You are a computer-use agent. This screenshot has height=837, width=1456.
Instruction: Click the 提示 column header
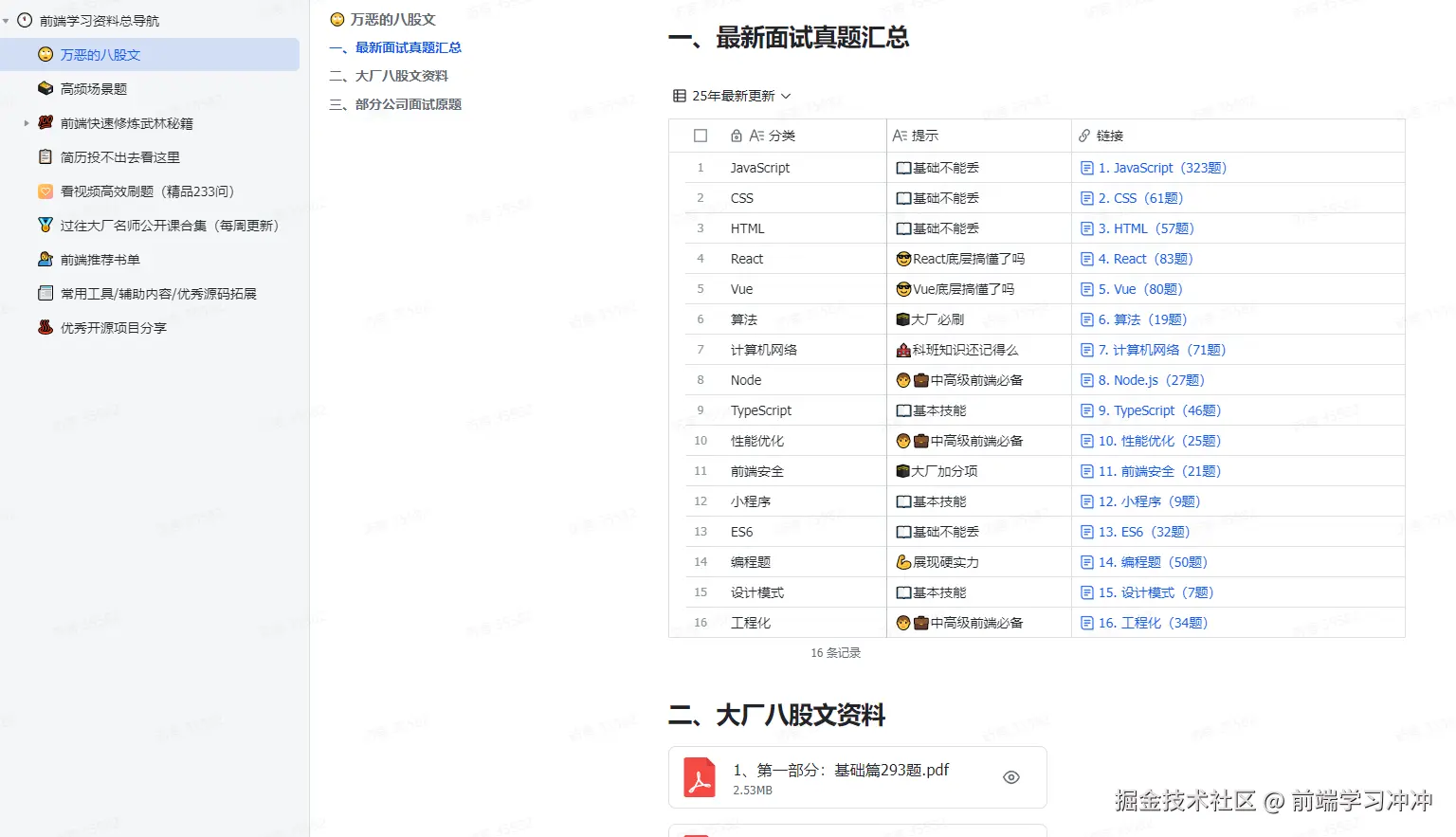(979, 136)
